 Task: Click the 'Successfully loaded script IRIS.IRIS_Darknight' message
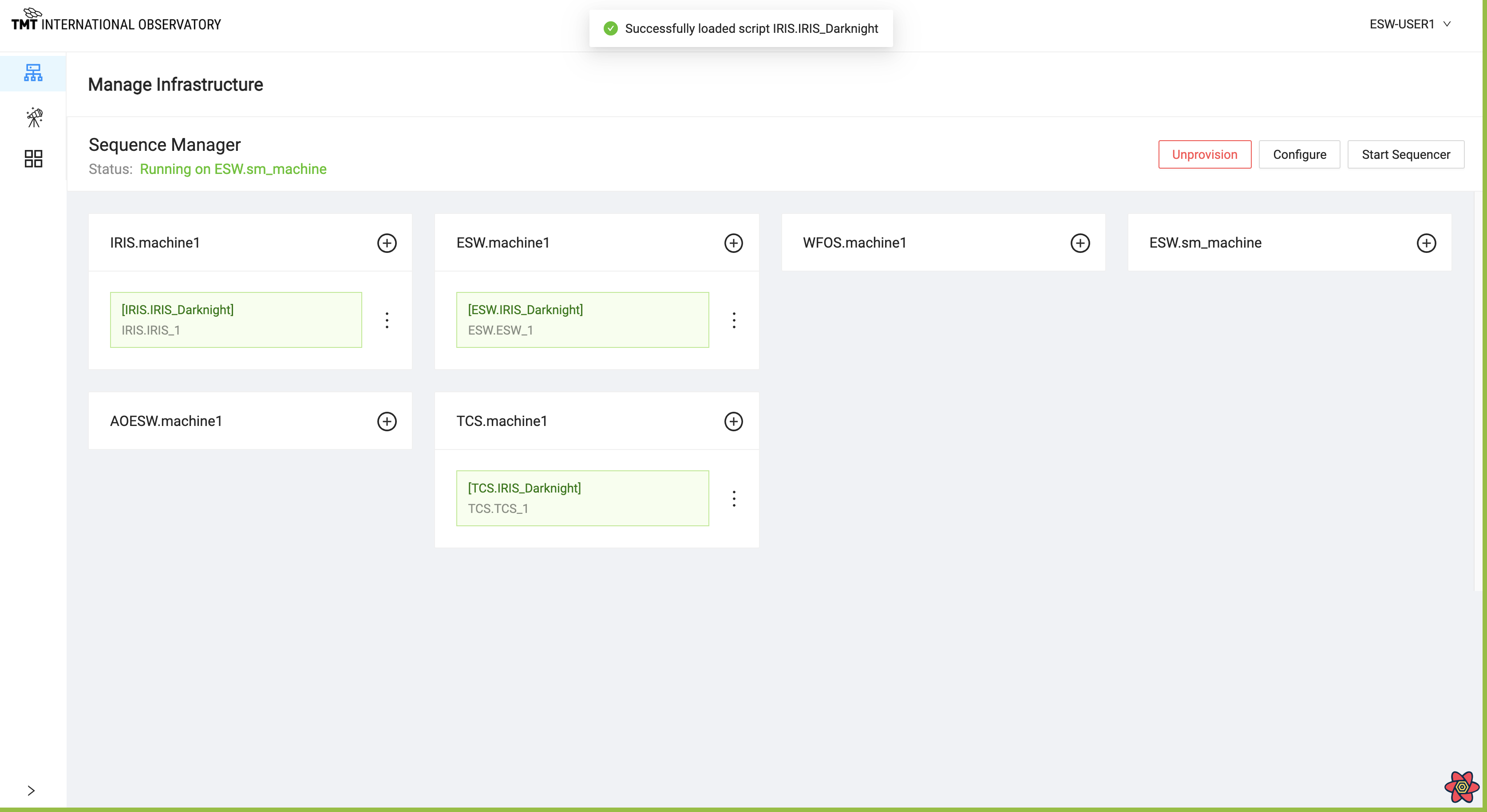pyautogui.click(x=751, y=28)
